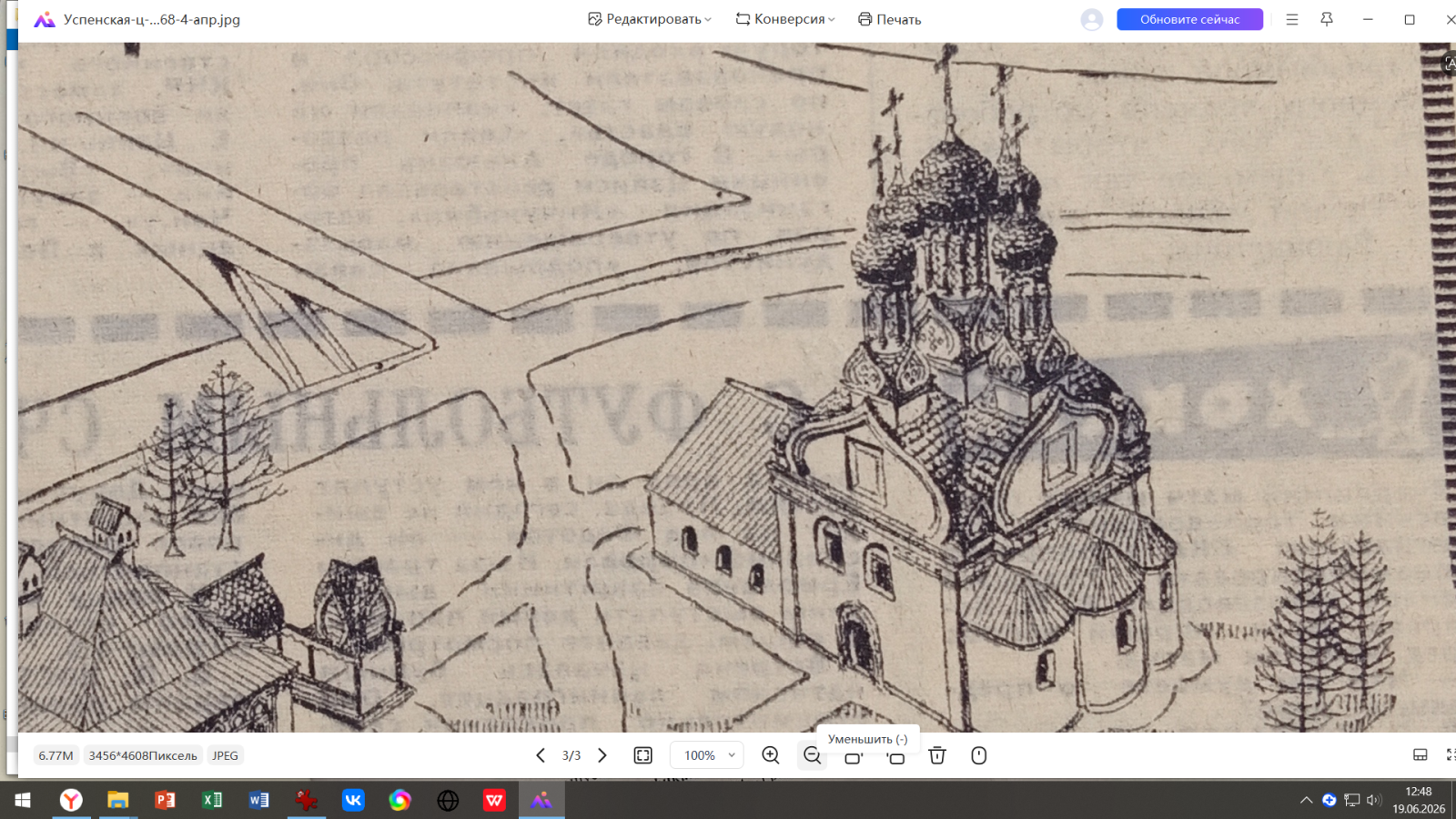Open the red splat app in taskbar
Image resolution: width=1456 pixels, height=819 pixels.
[x=307, y=800]
